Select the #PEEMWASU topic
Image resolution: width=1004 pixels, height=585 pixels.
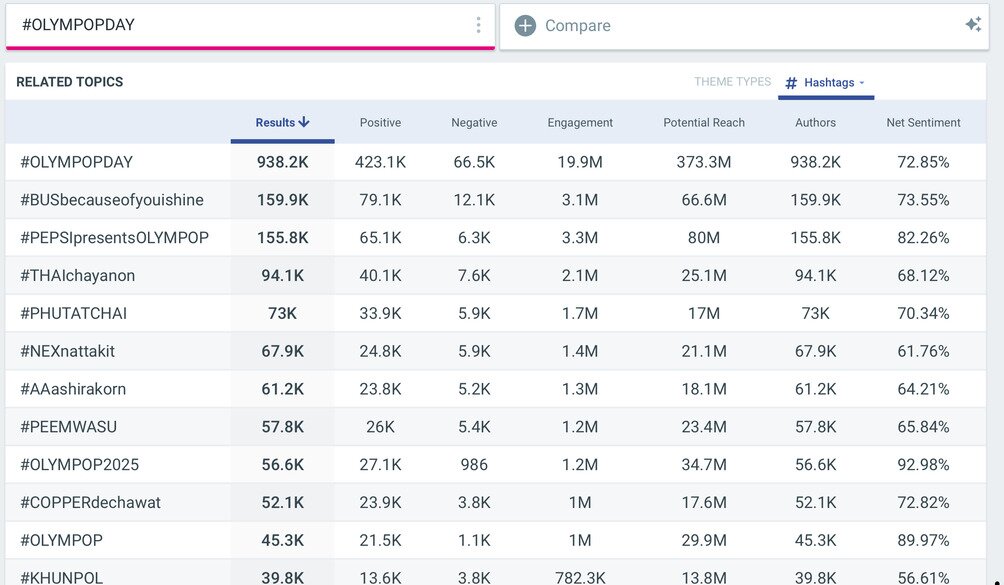point(69,426)
